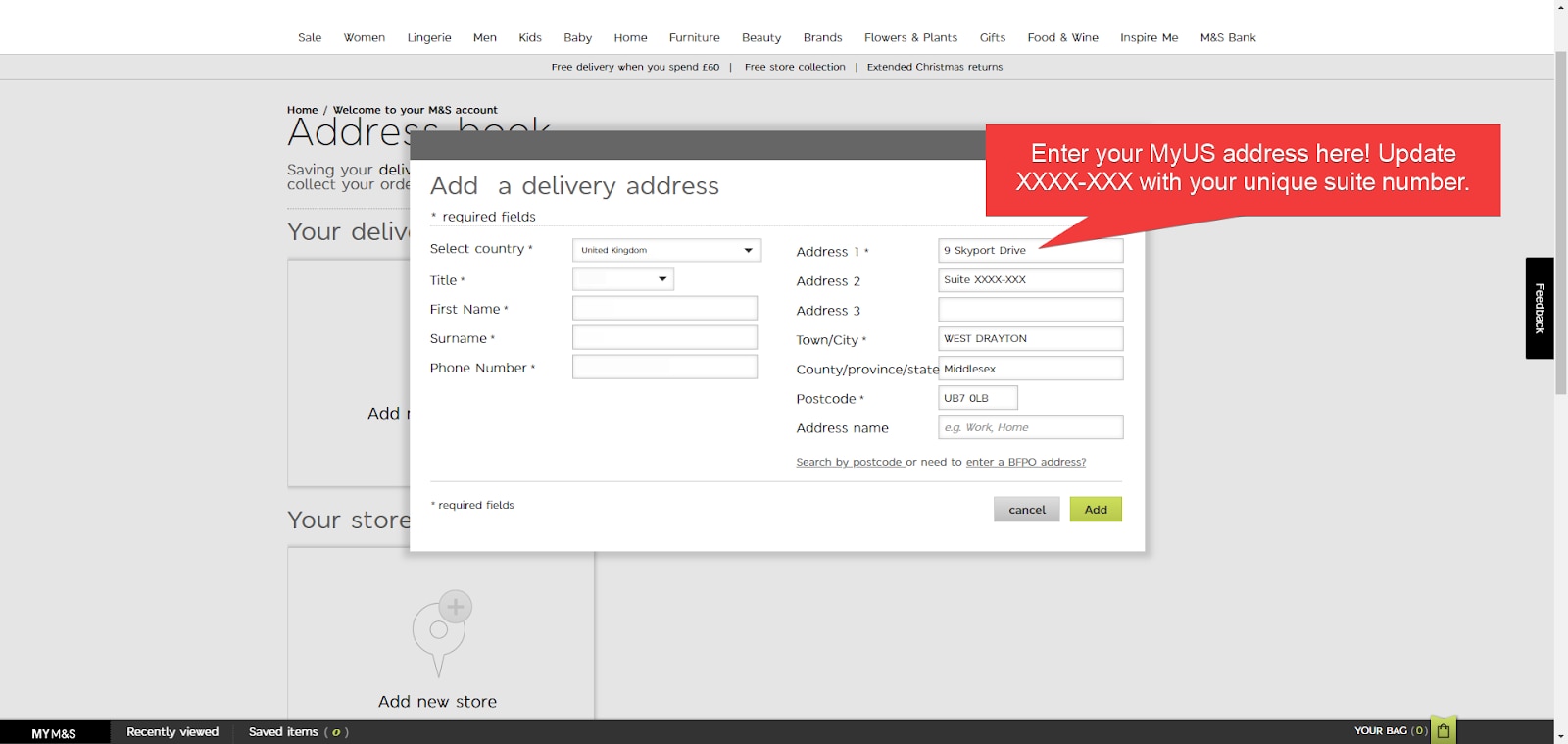Screen dimensions: 1568x744
Task: Open the Kids menu
Action: [530, 37]
